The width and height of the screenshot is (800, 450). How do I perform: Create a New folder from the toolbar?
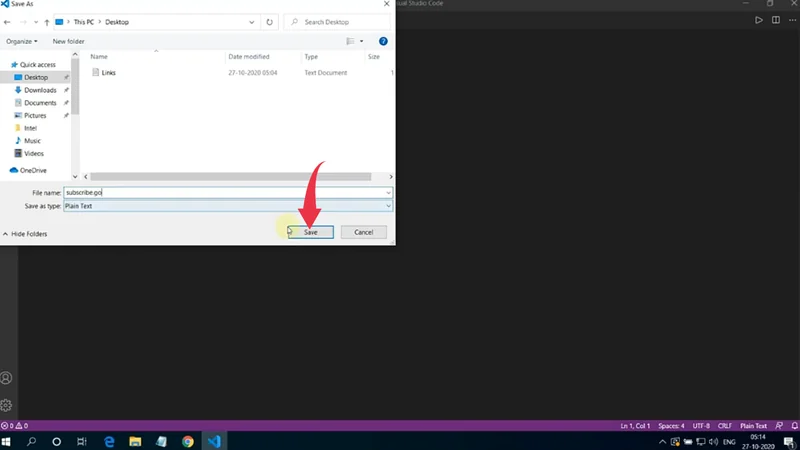[68, 41]
